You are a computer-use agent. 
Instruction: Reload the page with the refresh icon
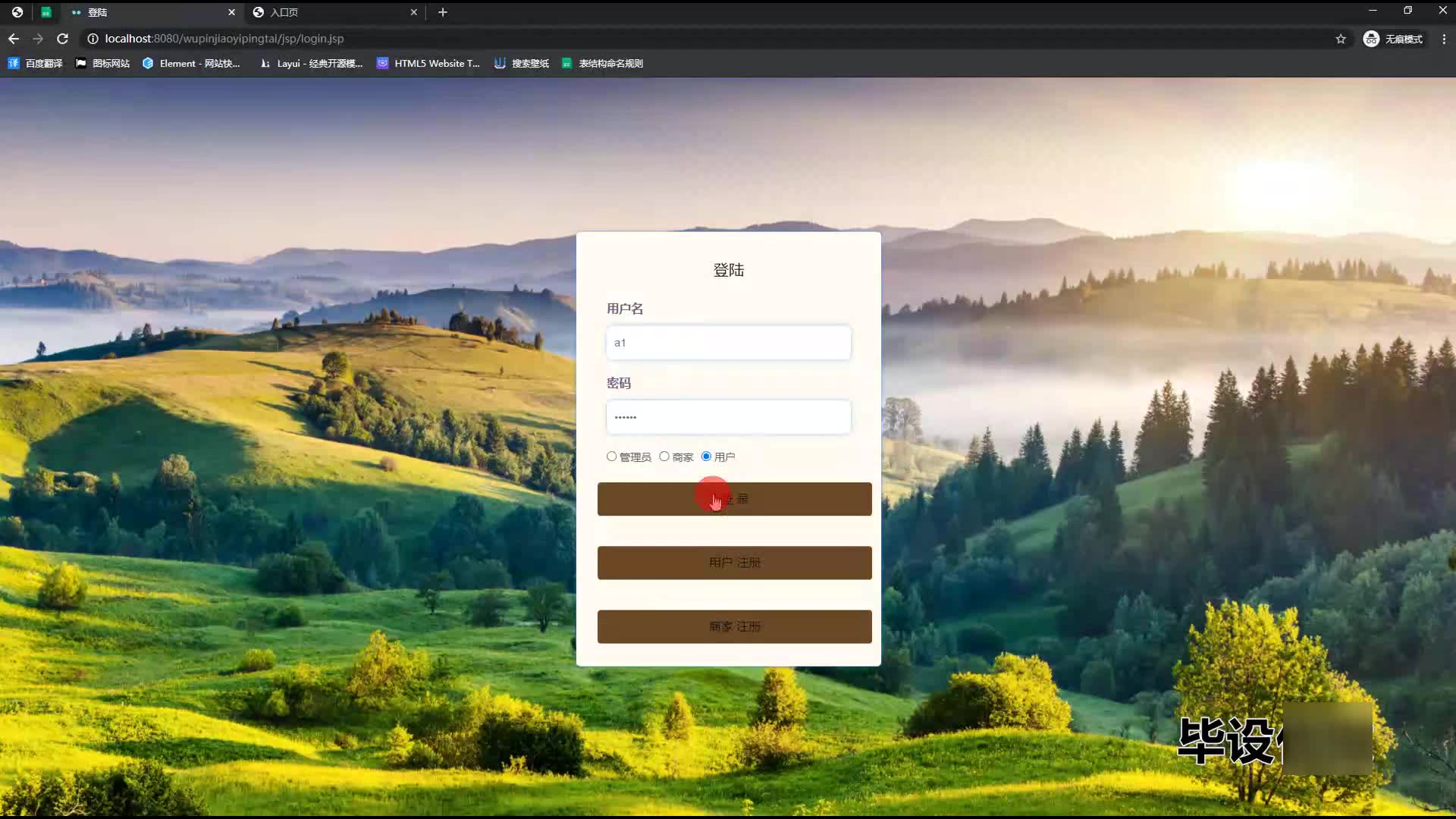pyautogui.click(x=63, y=39)
